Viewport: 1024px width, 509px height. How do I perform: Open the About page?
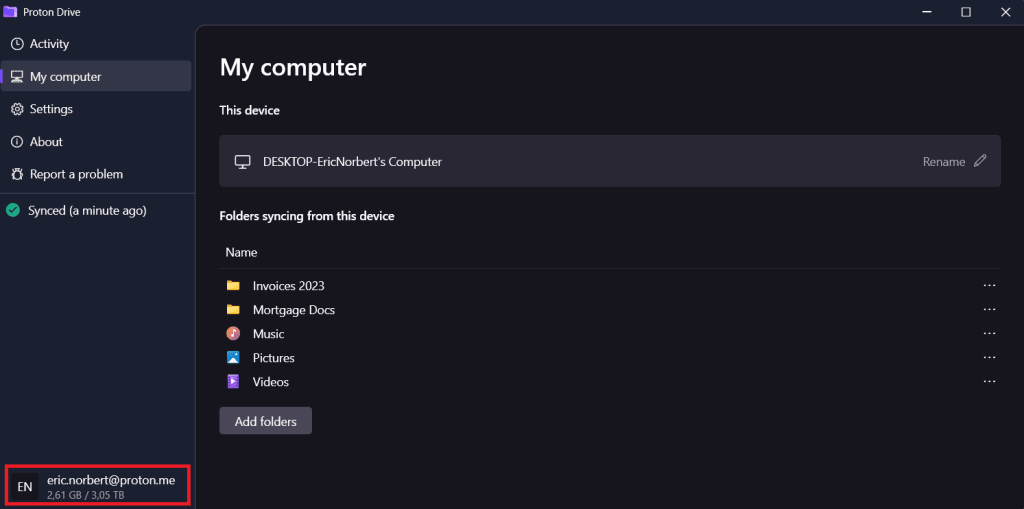[x=96, y=142]
